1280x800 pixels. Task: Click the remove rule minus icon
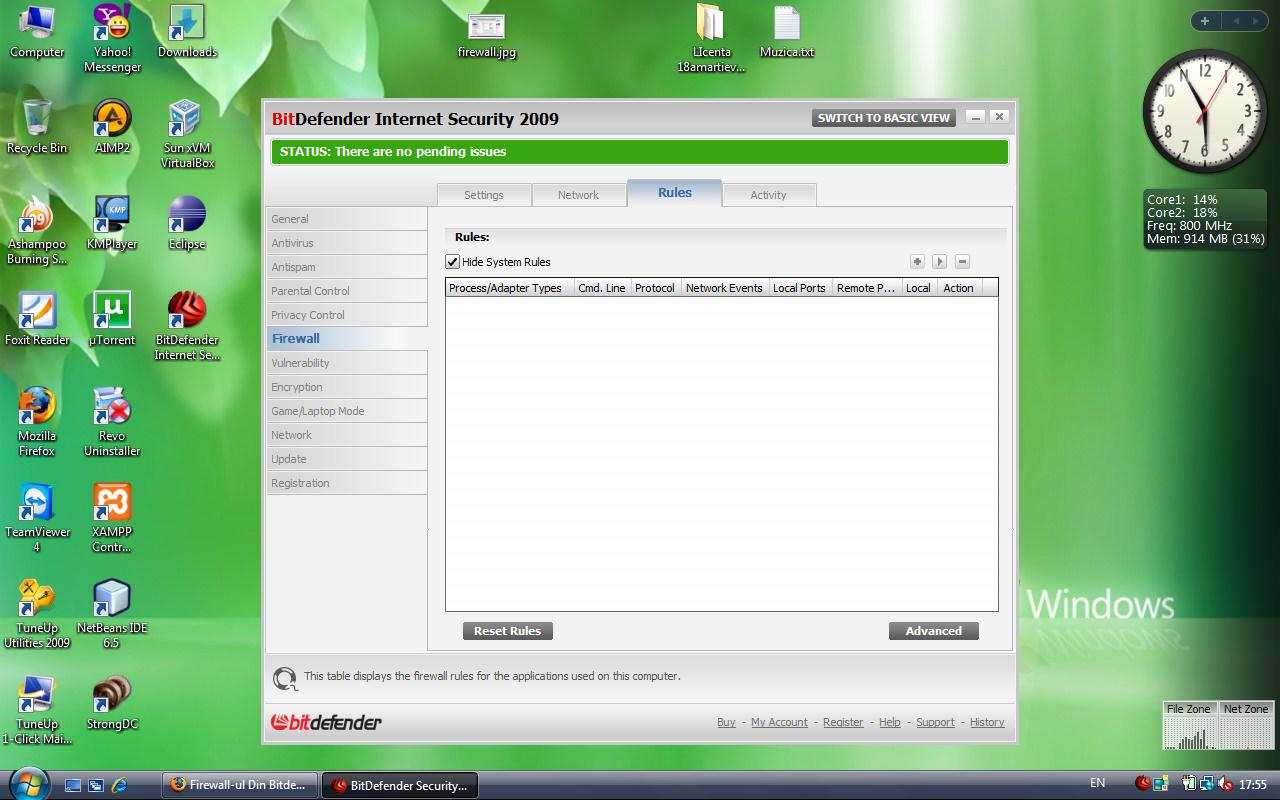[x=962, y=261]
